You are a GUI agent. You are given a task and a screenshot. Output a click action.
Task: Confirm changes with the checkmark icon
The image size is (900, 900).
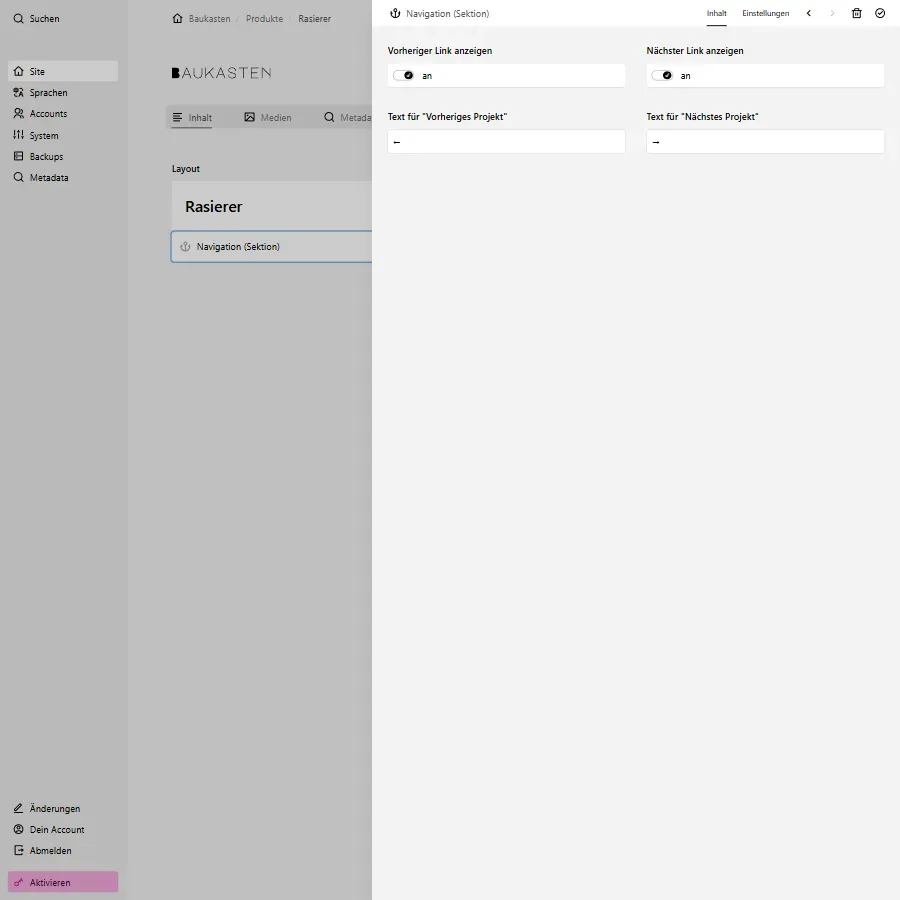pyautogui.click(x=880, y=13)
